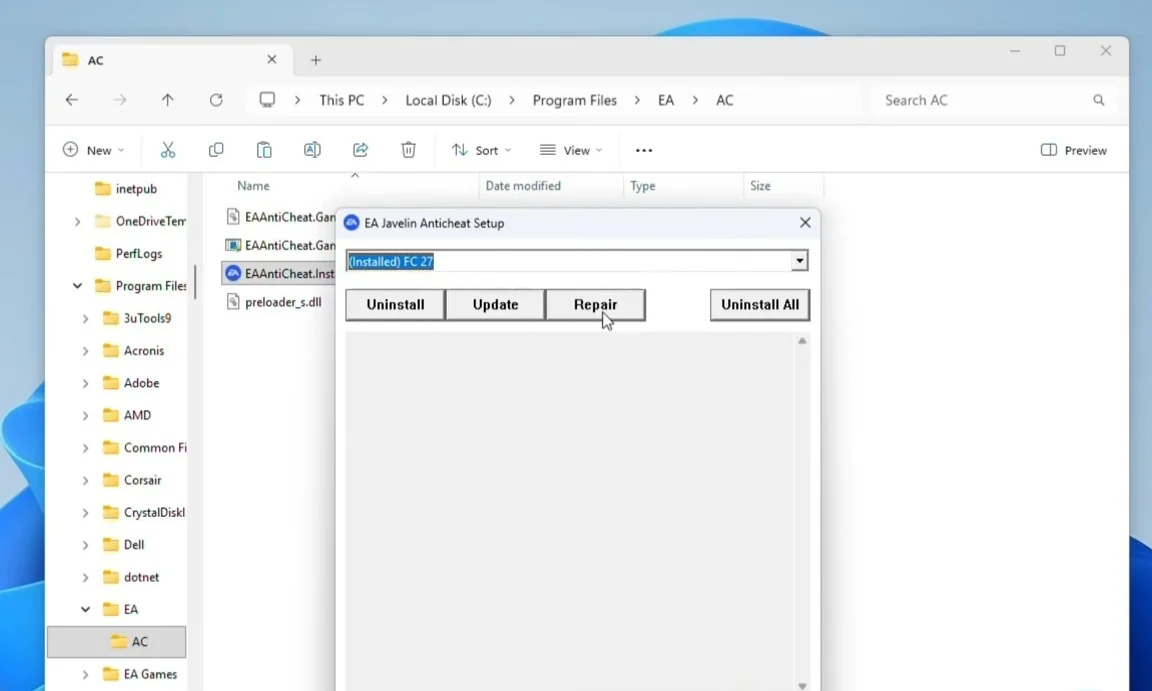1152x691 pixels.
Task: Expand the Adobe folder node
Action: (x=85, y=383)
